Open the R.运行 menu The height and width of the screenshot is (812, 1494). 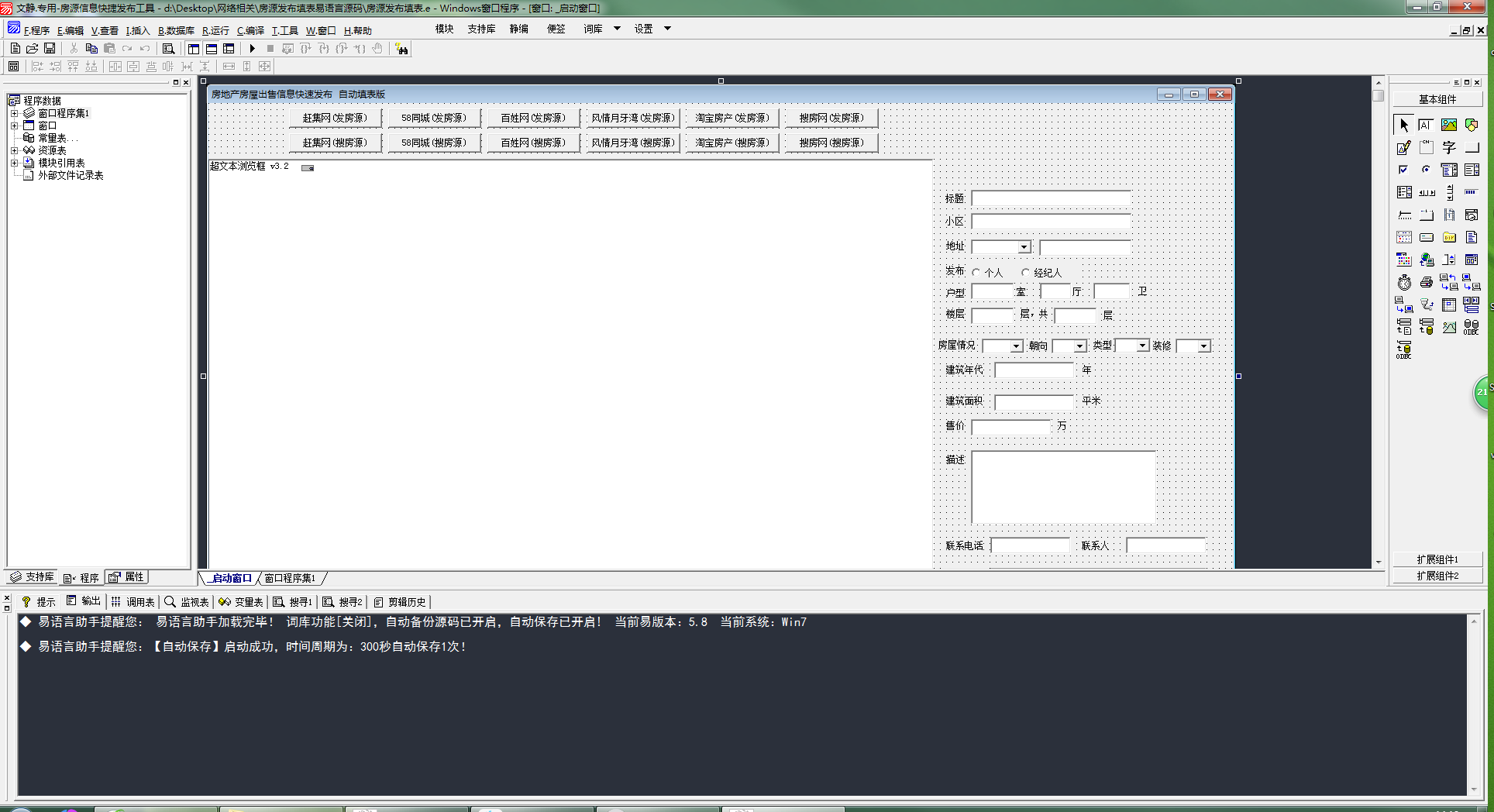(x=215, y=30)
